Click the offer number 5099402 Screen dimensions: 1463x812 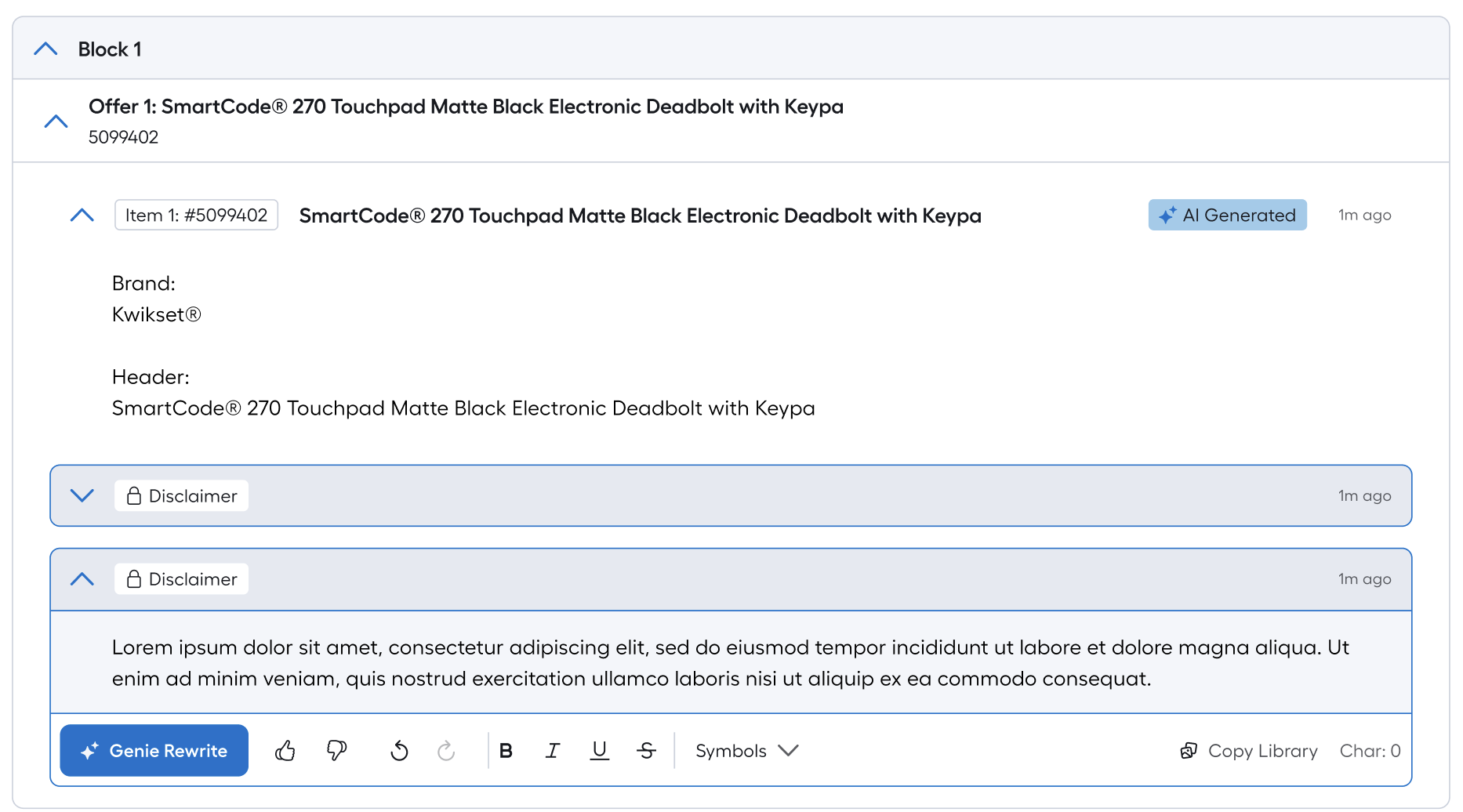click(x=123, y=137)
